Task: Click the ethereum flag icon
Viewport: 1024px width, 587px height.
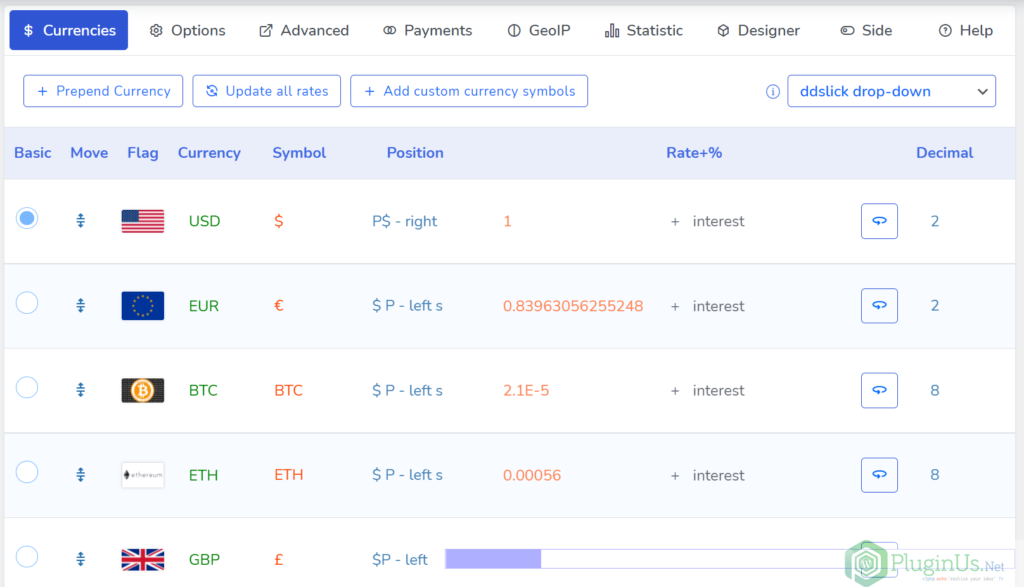Action: pos(142,475)
